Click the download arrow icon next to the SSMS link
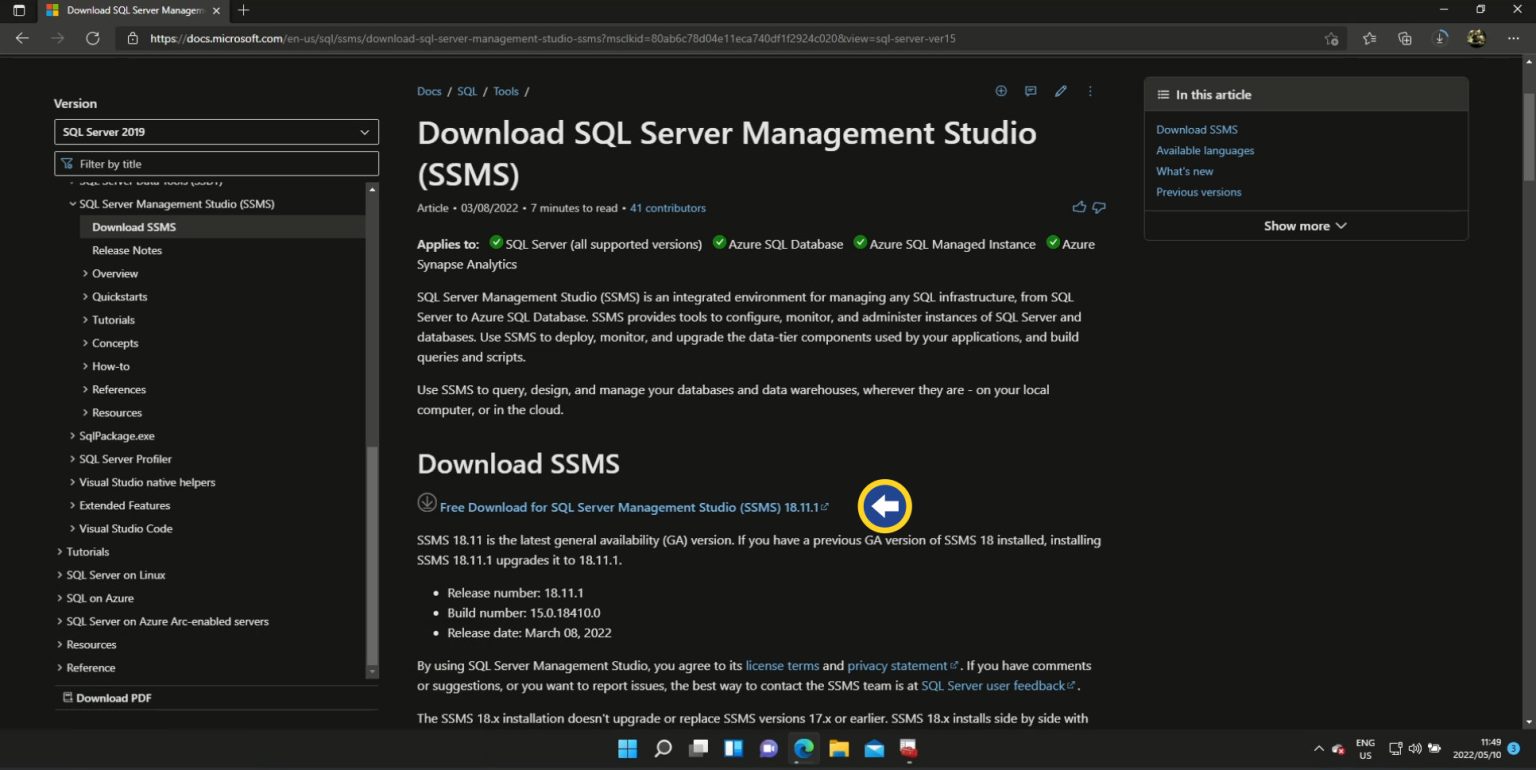Image resolution: width=1536 pixels, height=770 pixels. (427, 502)
